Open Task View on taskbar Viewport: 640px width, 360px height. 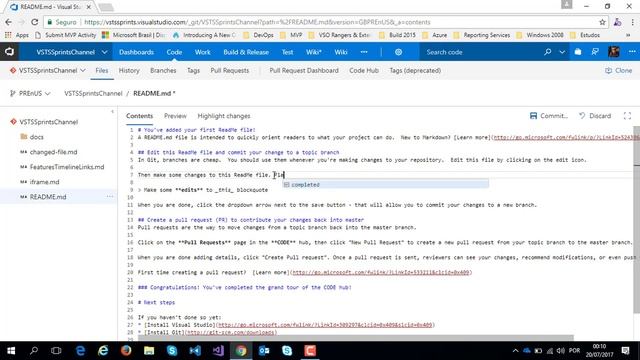56,351
